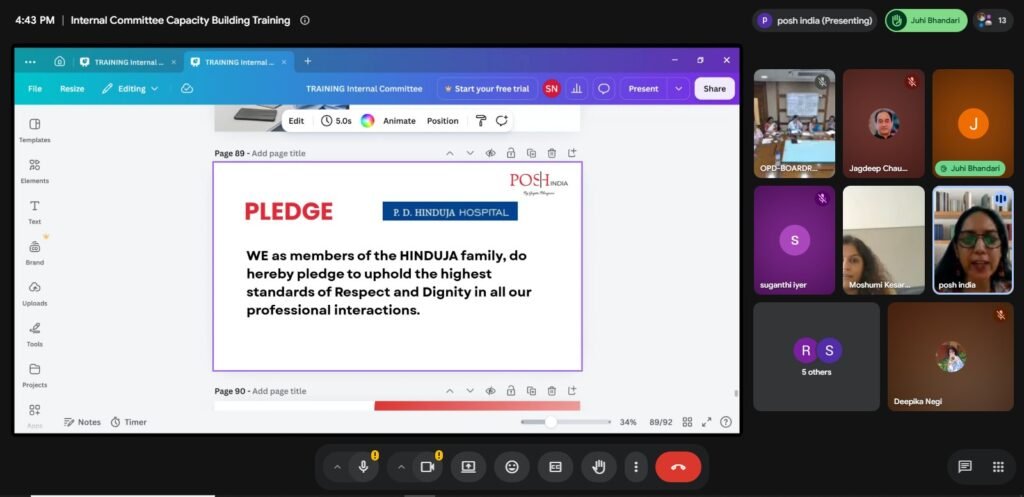Open grid view of pages
This screenshot has width=1024, height=497.
point(687,422)
